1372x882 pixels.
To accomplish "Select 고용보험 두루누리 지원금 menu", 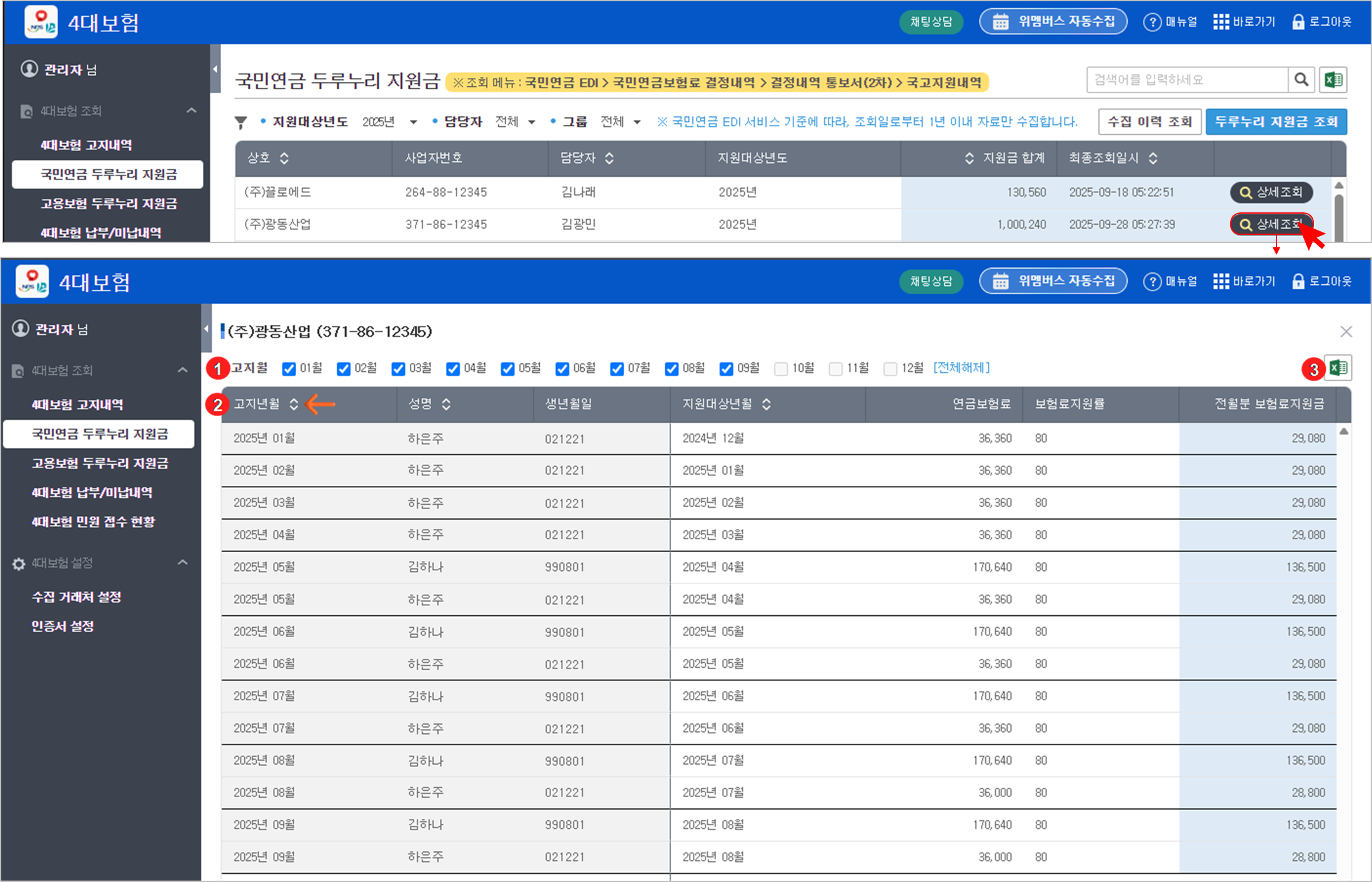I will coord(100,463).
